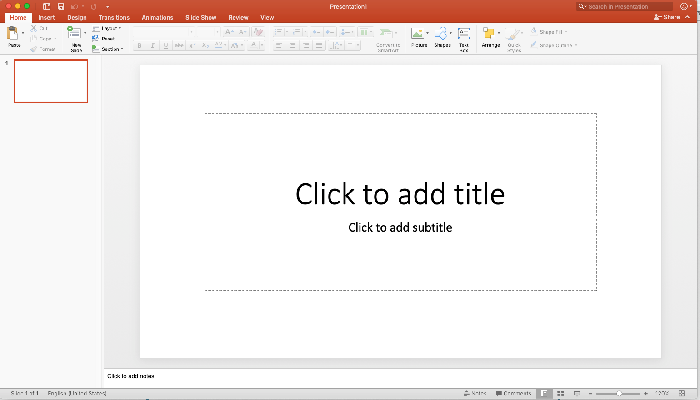Decrease font size with small A icon
700x400 pixels.
click(242, 32)
